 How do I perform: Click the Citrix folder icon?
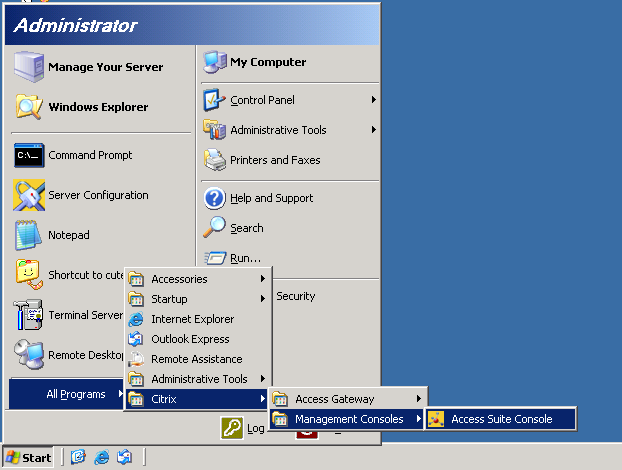[x=136, y=399]
